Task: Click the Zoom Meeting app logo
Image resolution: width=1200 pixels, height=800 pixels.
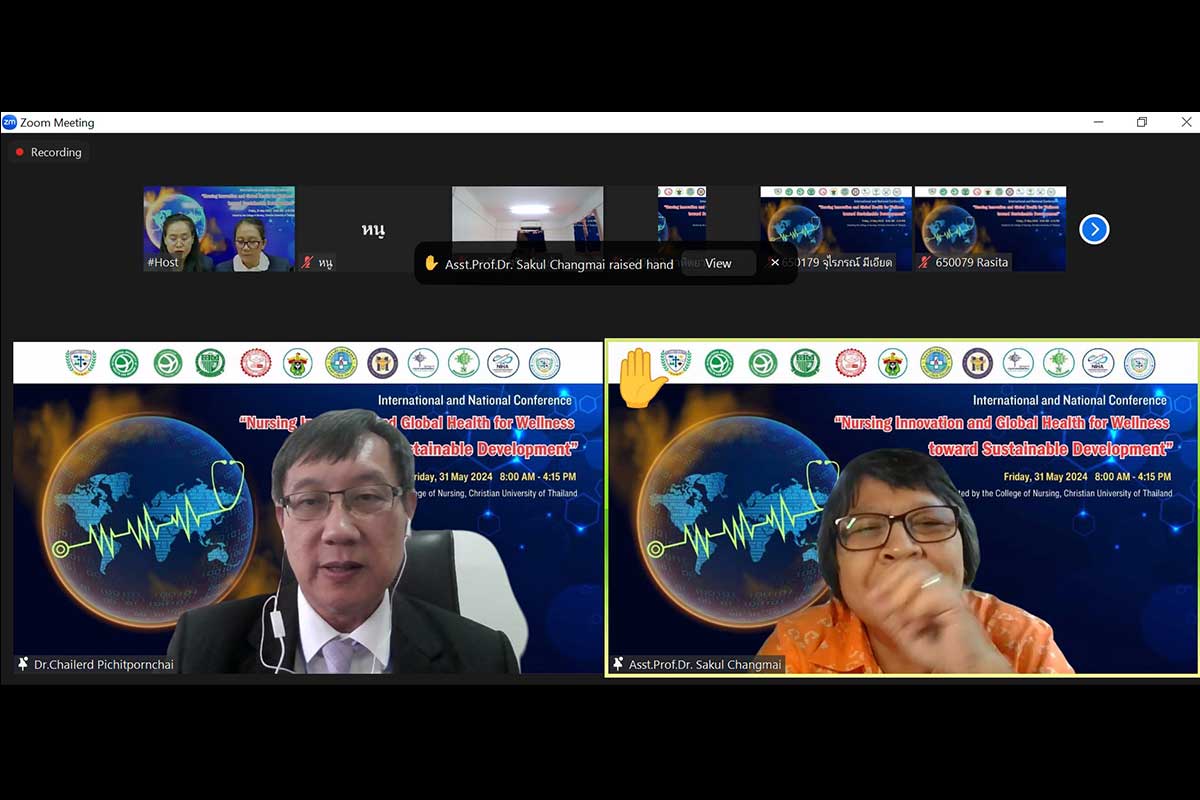Action: [x=10, y=123]
